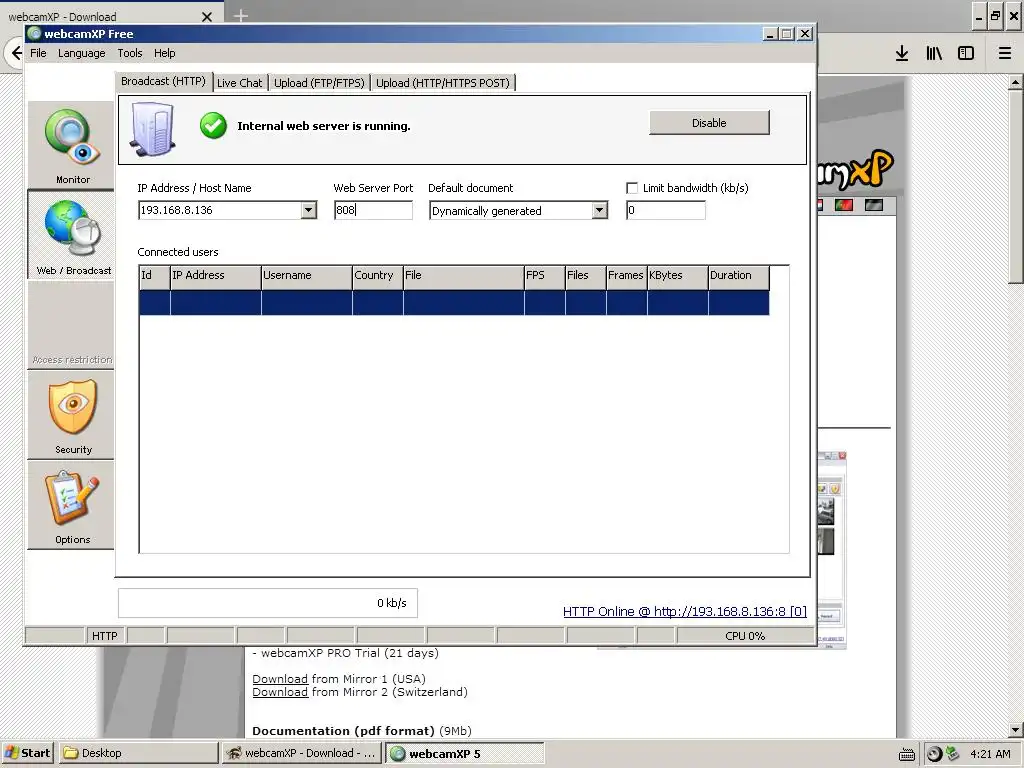The width and height of the screenshot is (1024, 768).
Task: Click the screenshot thumbnail on the webpage
Action: pyautogui.click(x=831, y=550)
